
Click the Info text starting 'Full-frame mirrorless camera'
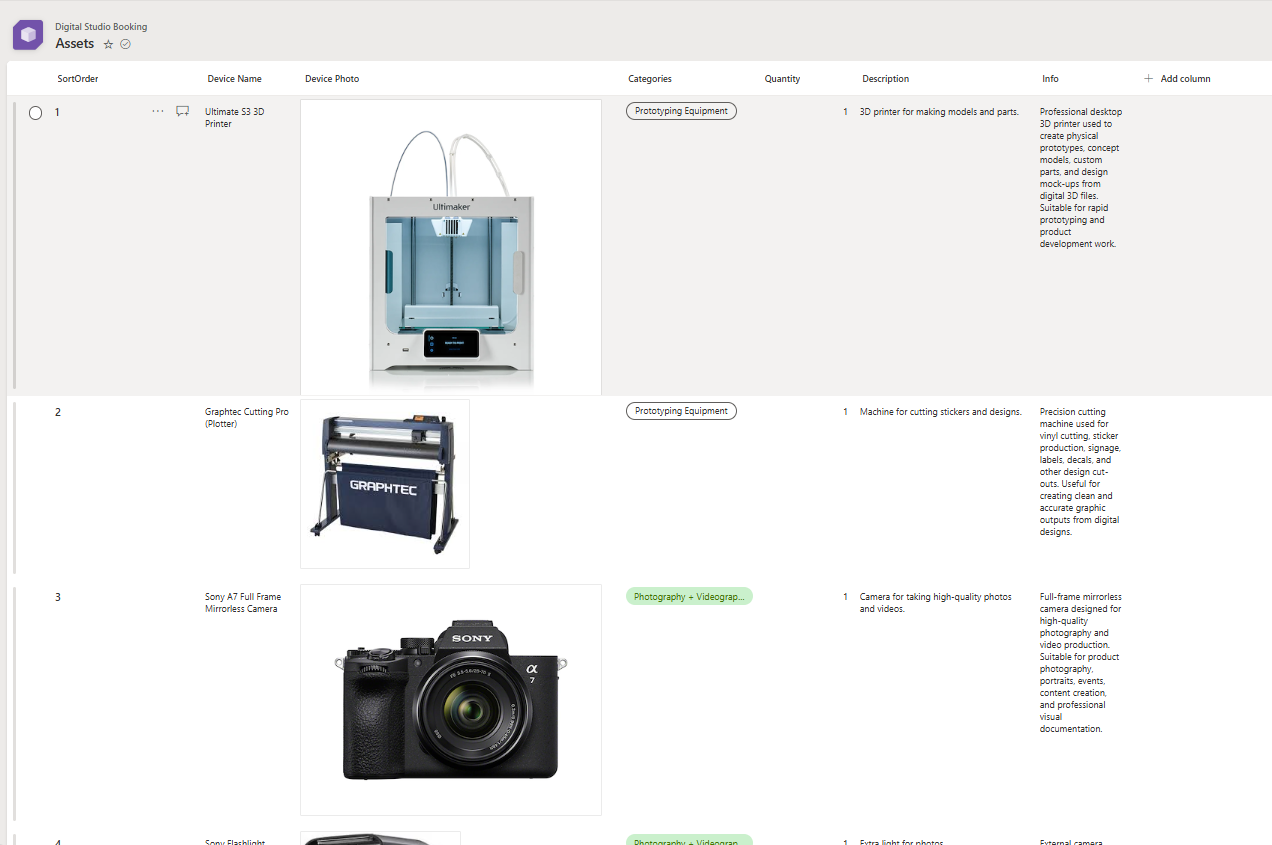tap(1080, 663)
